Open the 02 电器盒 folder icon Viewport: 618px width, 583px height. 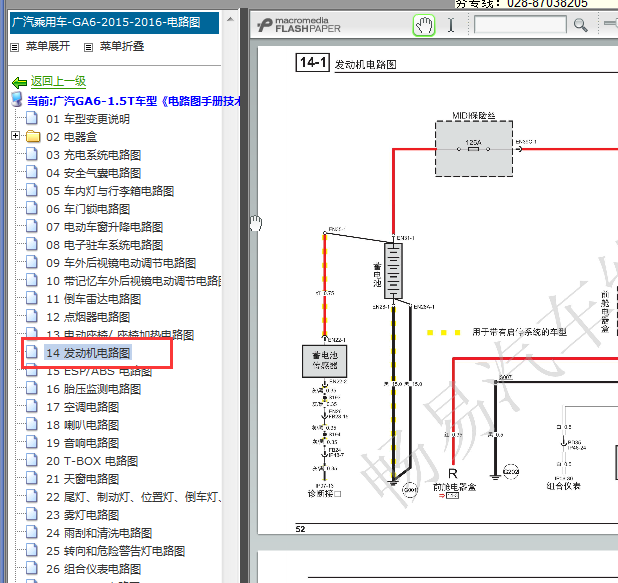click(x=33, y=136)
